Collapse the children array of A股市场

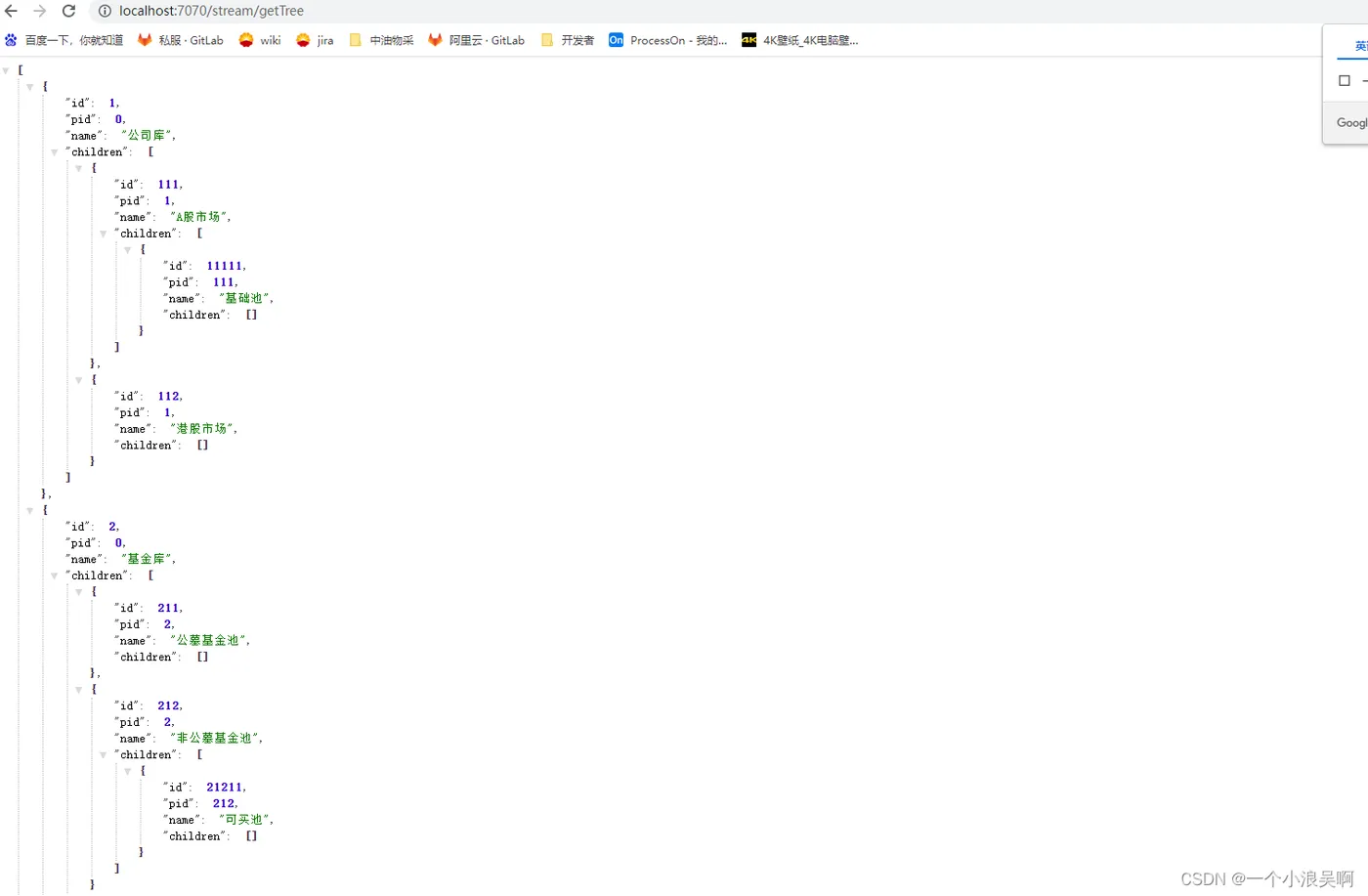pyautogui.click(x=104, y=234)
